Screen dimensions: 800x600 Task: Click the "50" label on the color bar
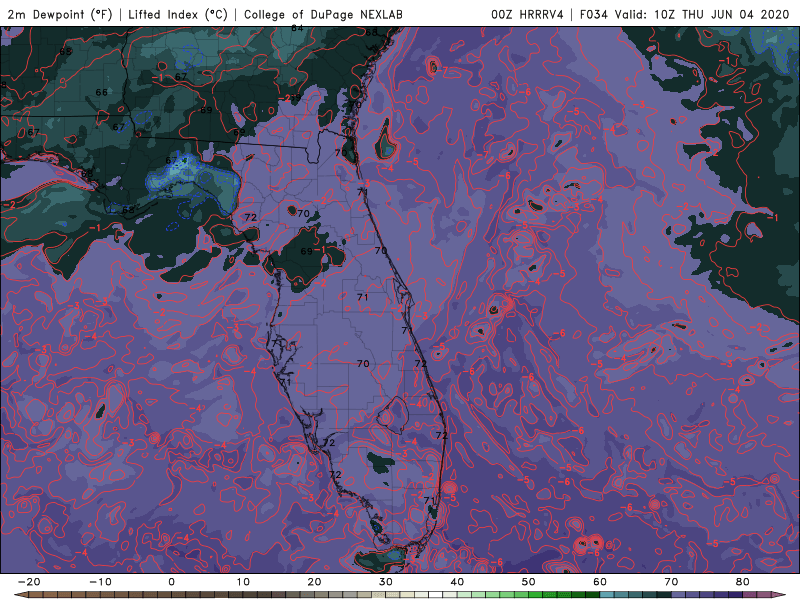point(529,582)
